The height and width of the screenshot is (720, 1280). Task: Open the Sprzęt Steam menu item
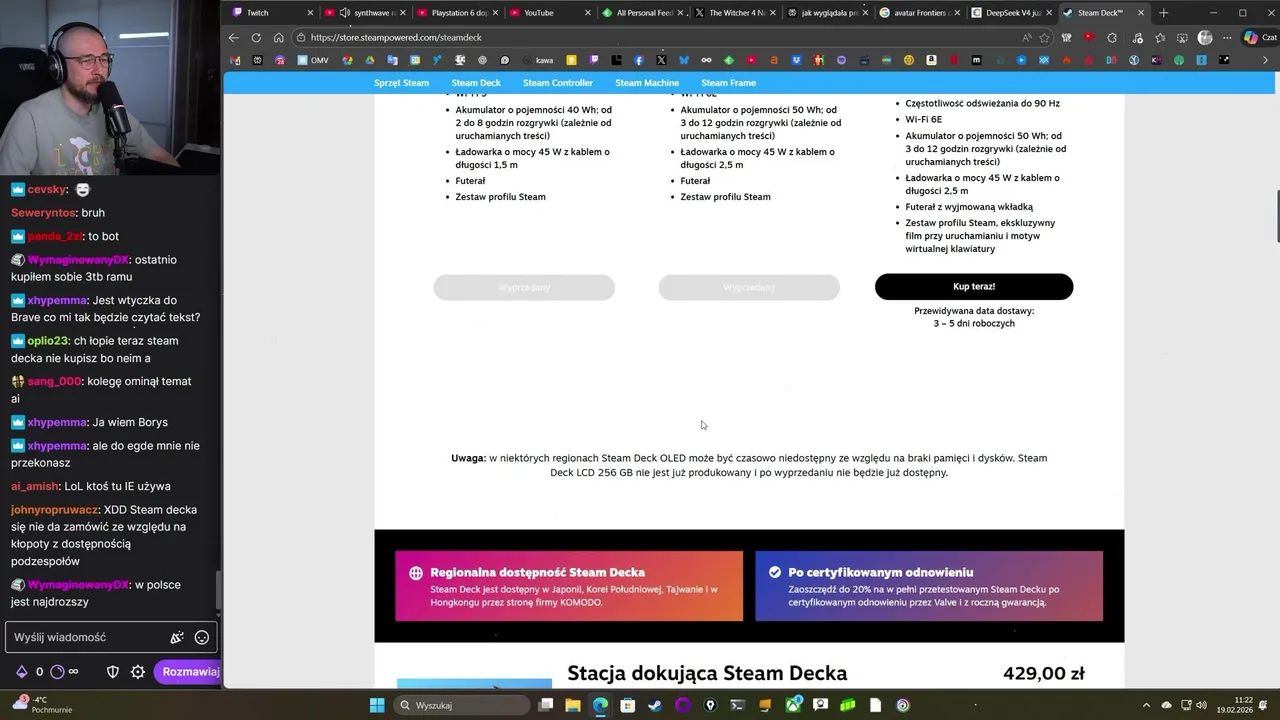pyautogui.click(x=401, y=83)
